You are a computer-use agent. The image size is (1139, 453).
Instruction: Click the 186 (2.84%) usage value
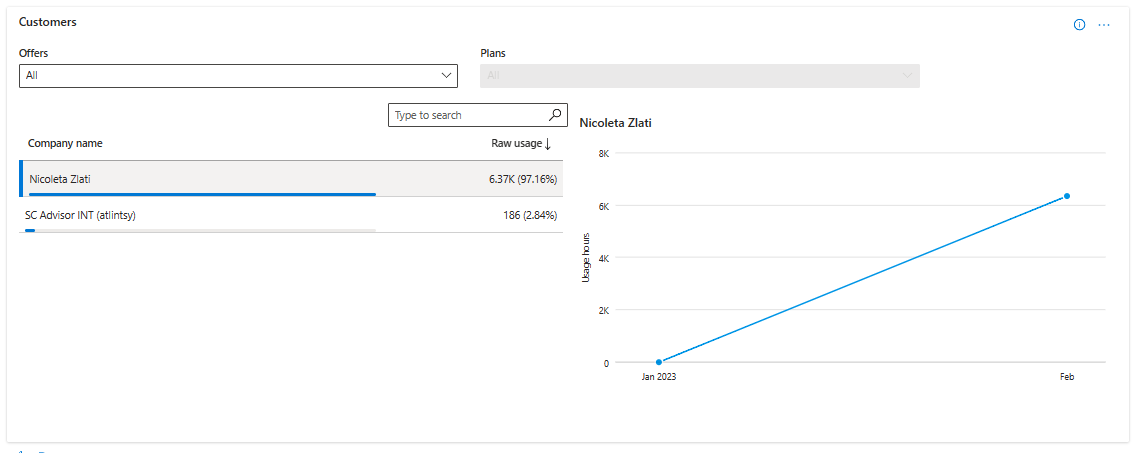[x=528, y=215]
